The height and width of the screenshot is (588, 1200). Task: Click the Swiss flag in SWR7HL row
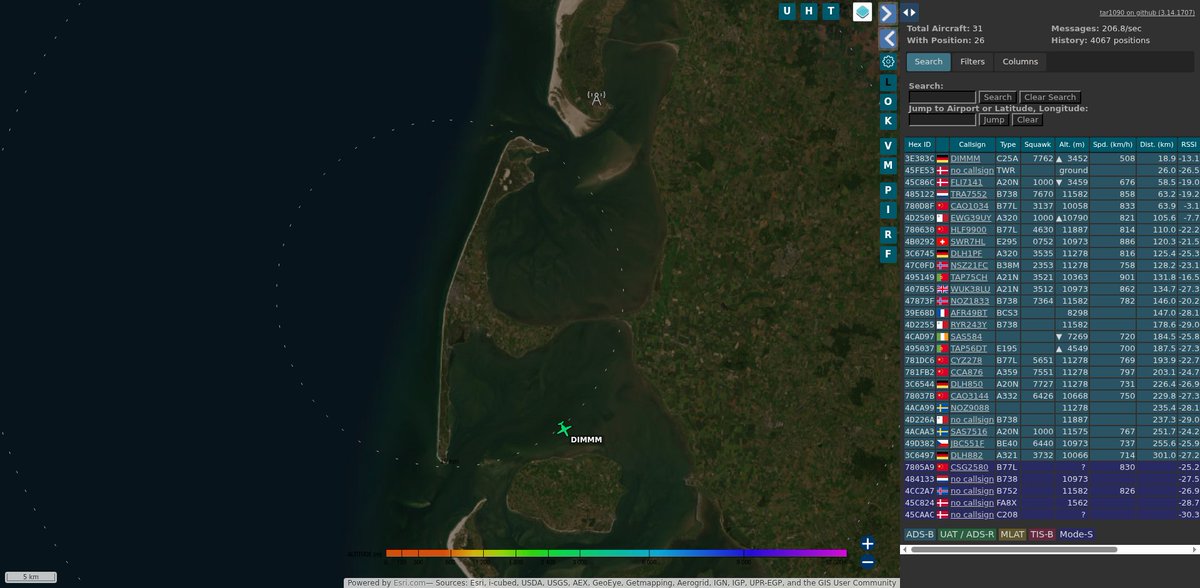click(x=942, y=242)
